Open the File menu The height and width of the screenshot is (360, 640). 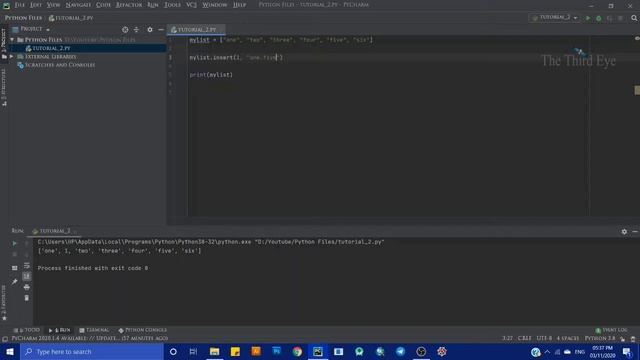(20, 5)
